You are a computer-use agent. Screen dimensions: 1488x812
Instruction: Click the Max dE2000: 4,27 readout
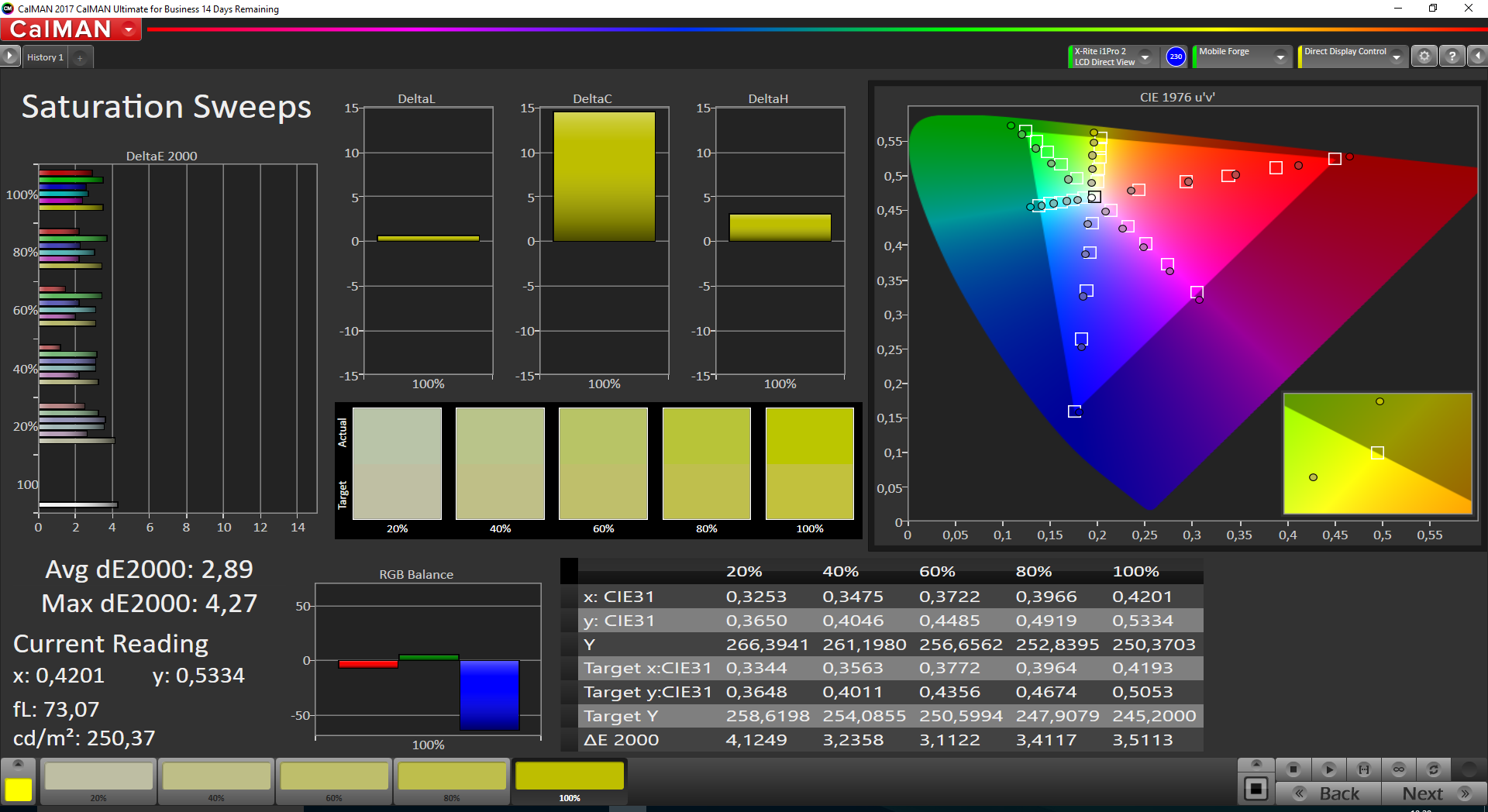[x=149, y=604]
